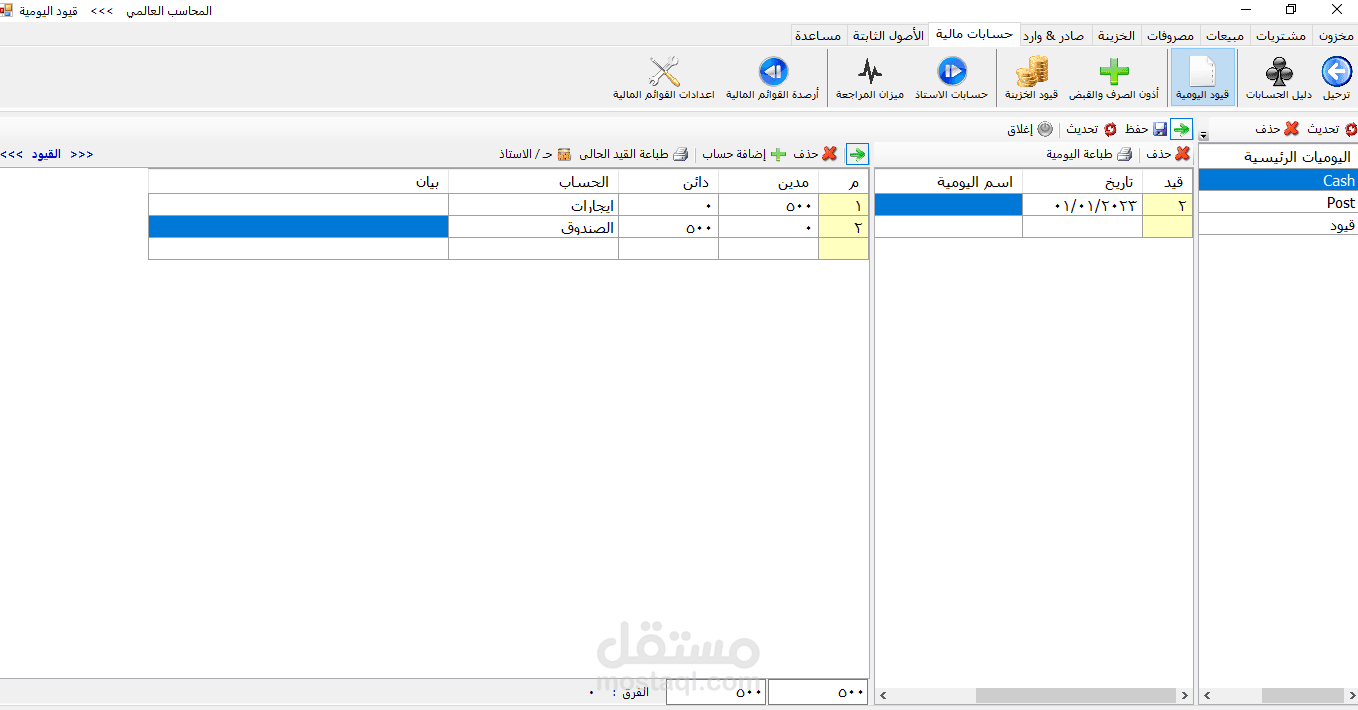Open دليل الحسابات chart of accounts
Image resolution: width=1358 pixels, height=710 pixels.
coord(1278,77)
